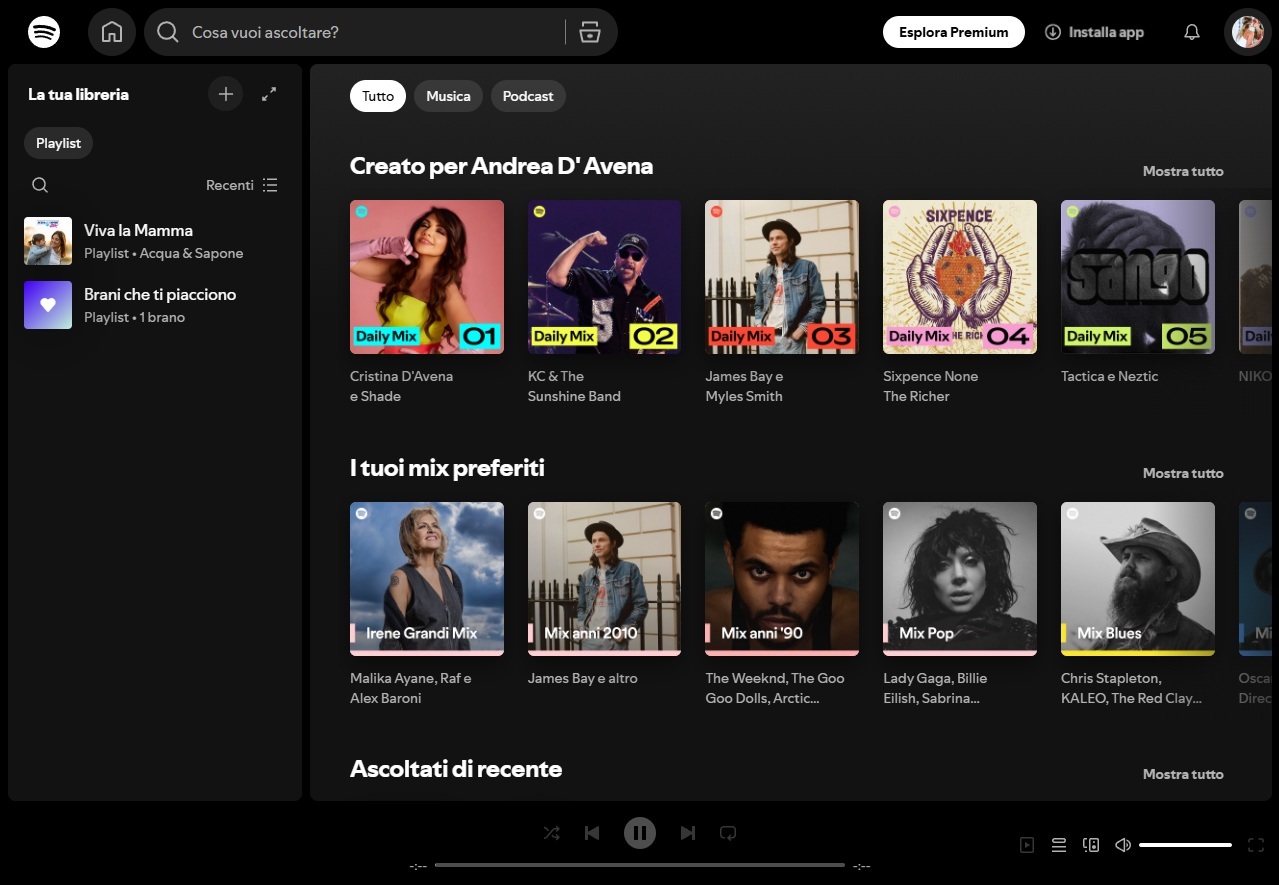Screen dimensions: 1279x885
Task: Click the search magnifier in top bar
Action: click(168, 32)
